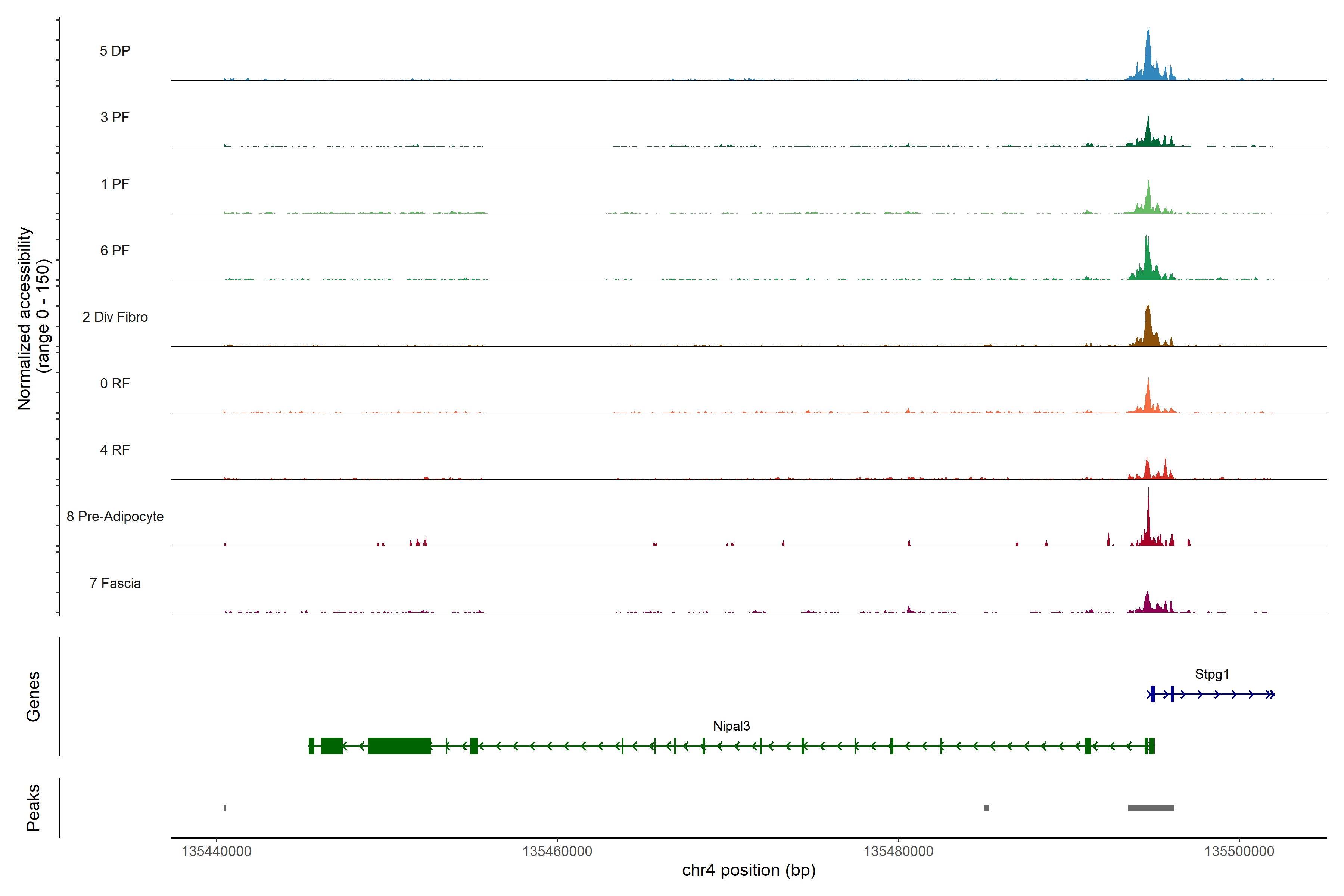Click the Genes panel label
Viewport: 1344px width, 896px height.
click(x=33, y=697)
